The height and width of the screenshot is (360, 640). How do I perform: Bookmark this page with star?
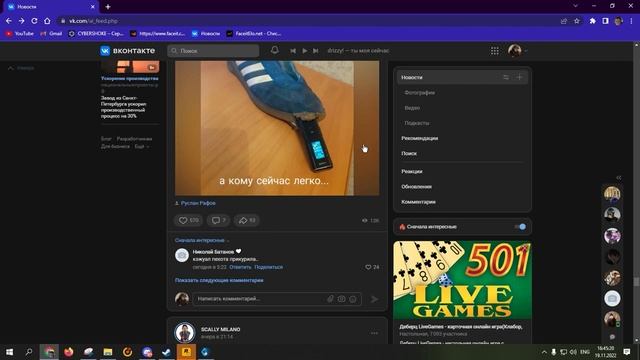(x=577, y=21)
